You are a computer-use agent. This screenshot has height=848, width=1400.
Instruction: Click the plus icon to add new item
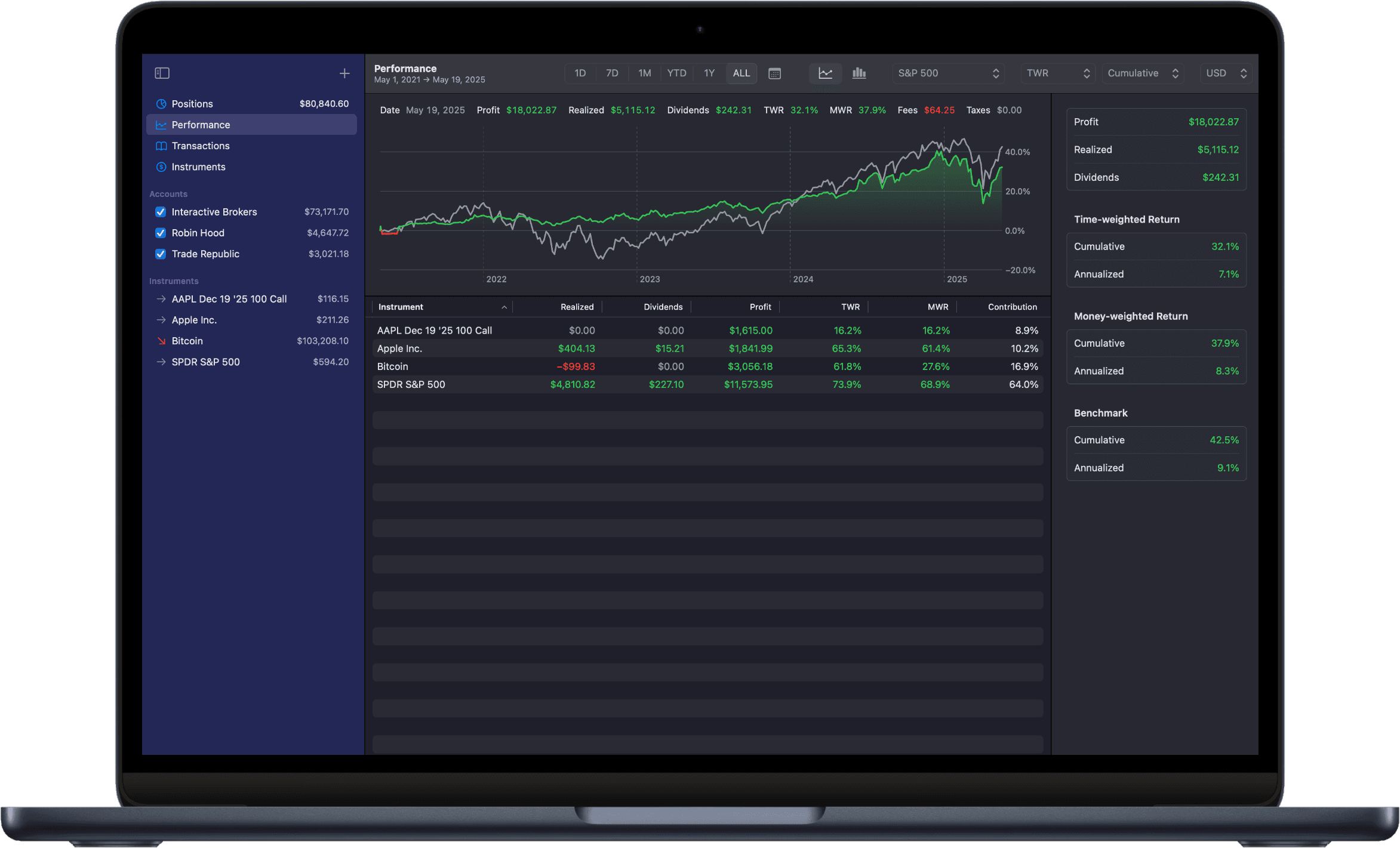[344, 73]
